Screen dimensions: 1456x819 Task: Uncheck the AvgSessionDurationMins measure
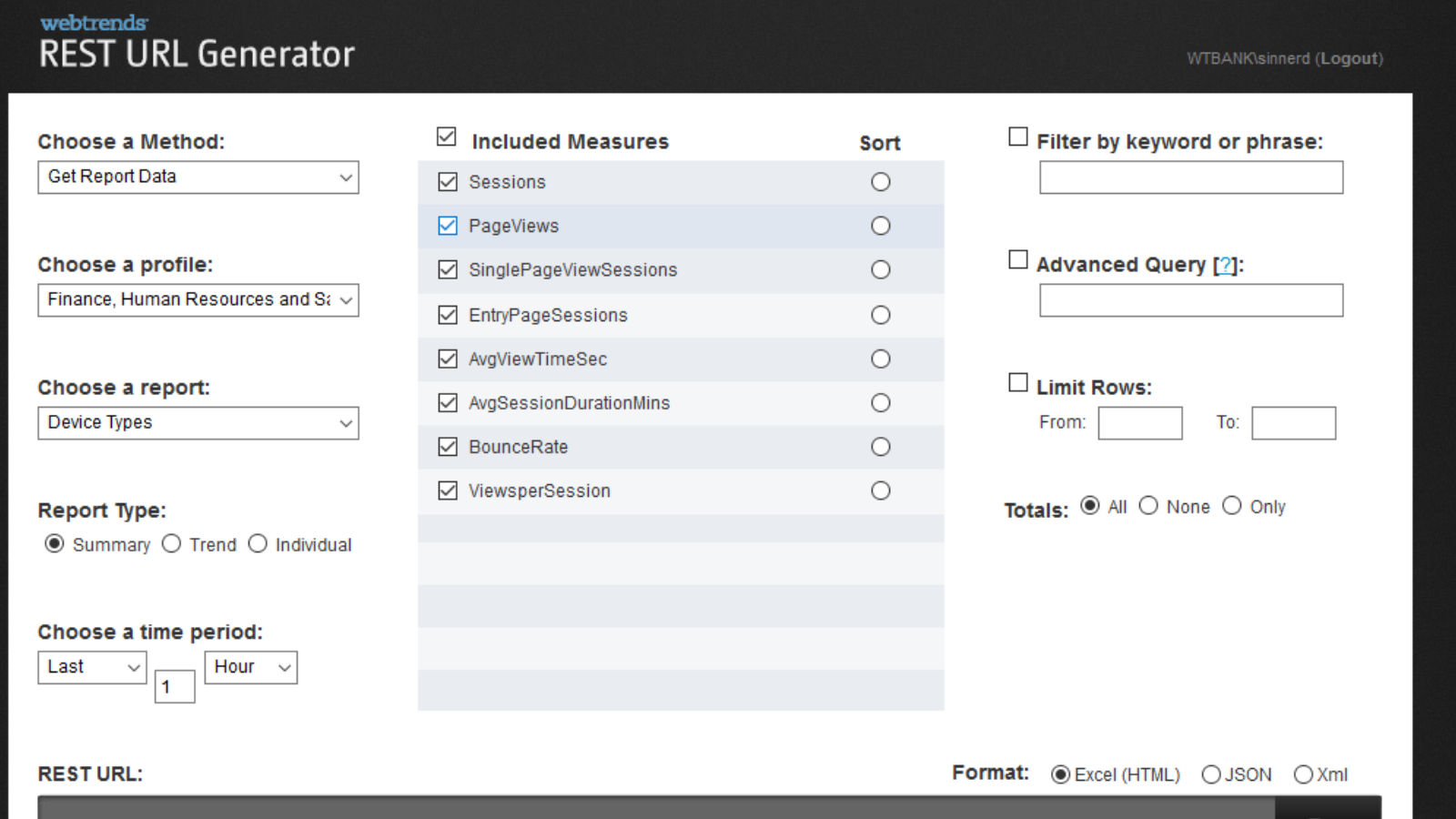click(x=448, y=402)
